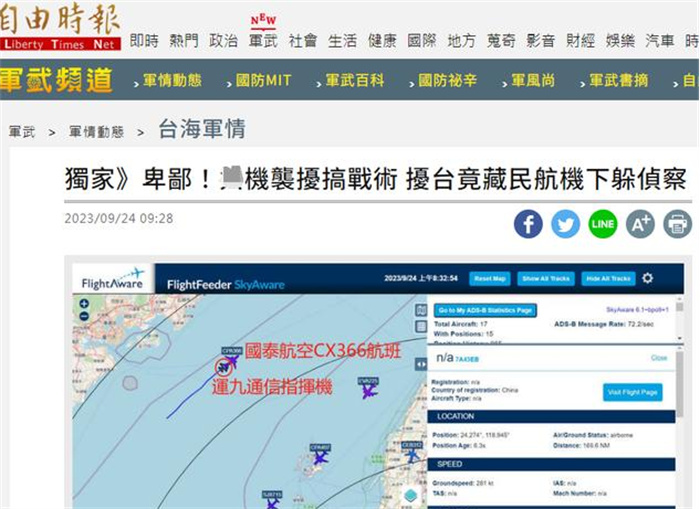Print the article with printer icon

(678, 224)
